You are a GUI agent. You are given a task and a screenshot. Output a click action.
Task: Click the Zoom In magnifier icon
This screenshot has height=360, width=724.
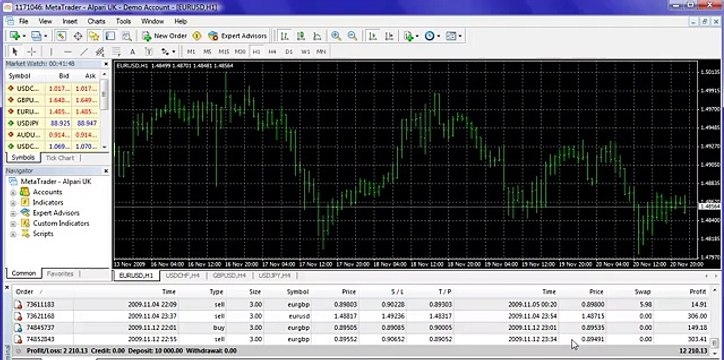(336, 36)
